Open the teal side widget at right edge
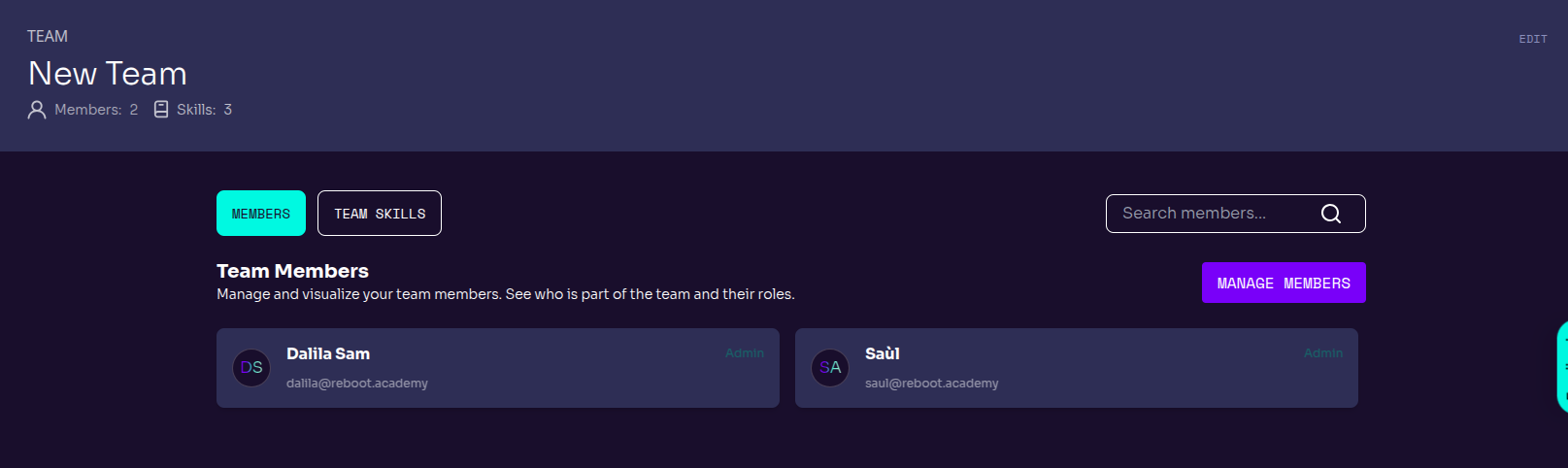Screen dimensions: 1568x468 [1562, 368]
